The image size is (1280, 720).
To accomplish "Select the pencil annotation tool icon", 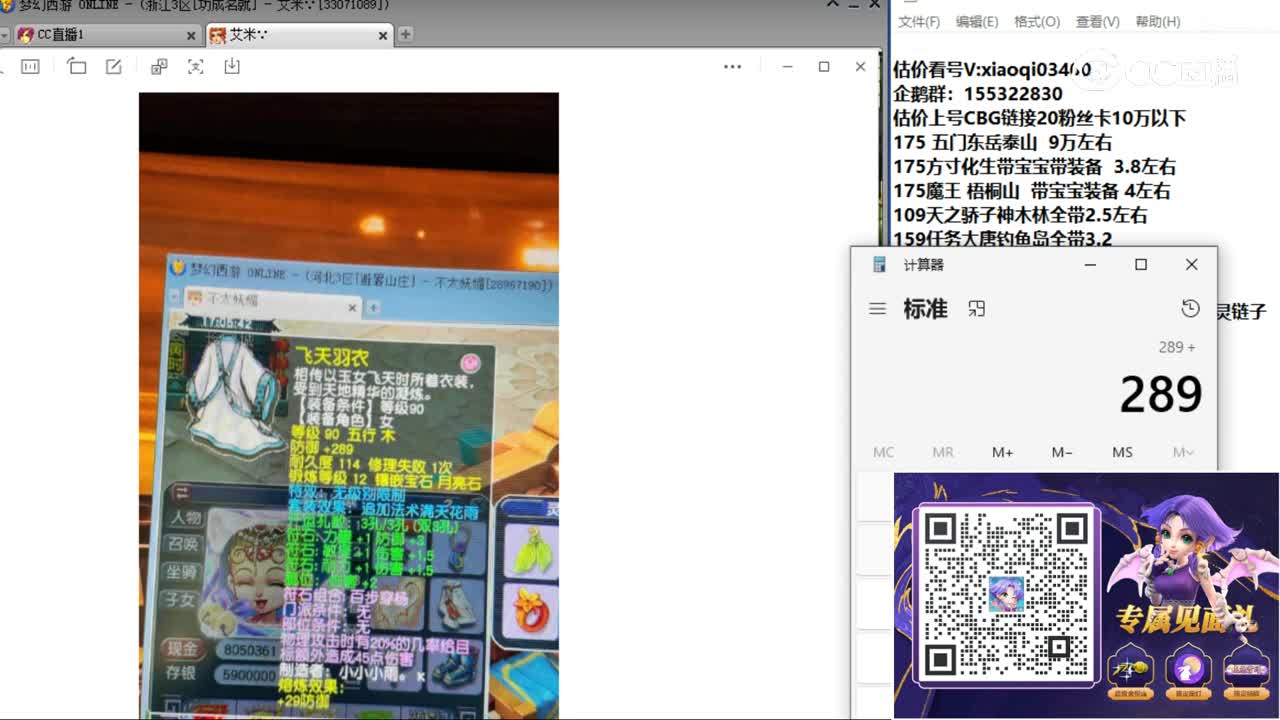I will (x=114, y=66).
